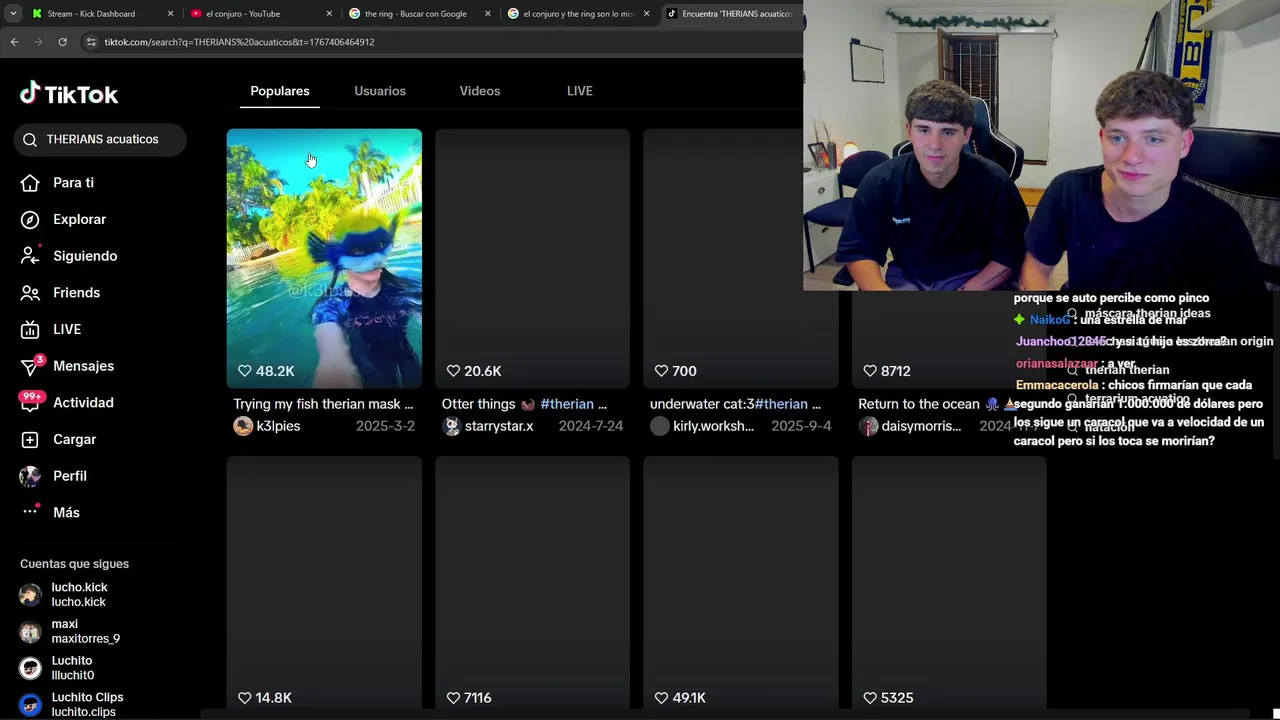Click the tiktok.com address bar URL
1280x720 pixels.
point(239,42)
